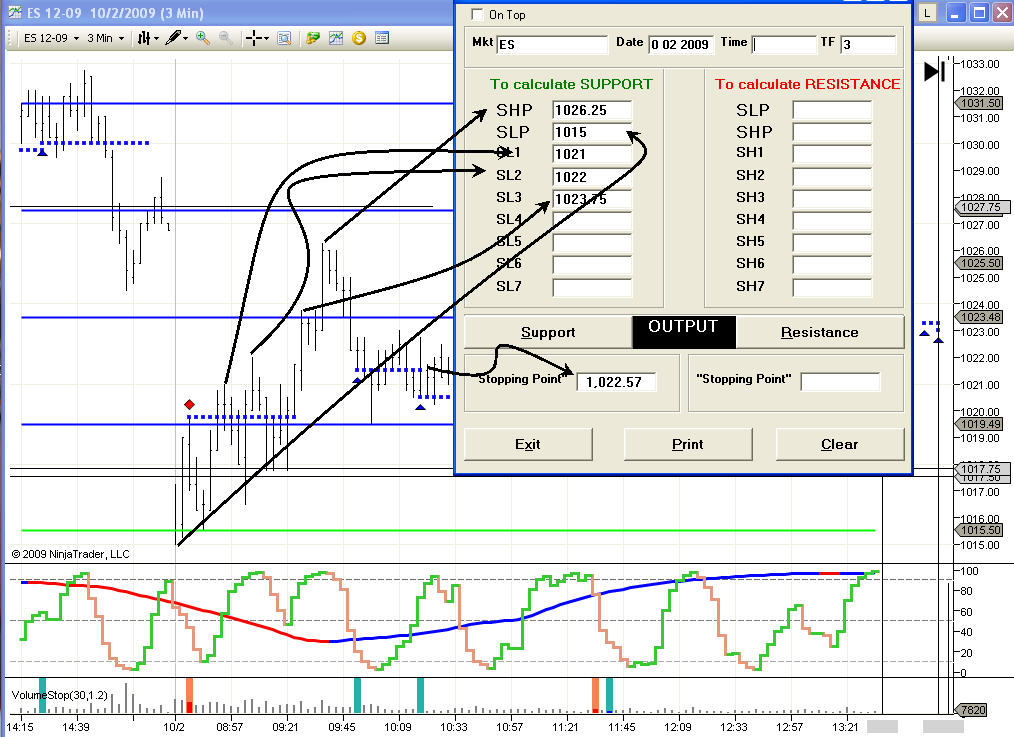Image resolution: width=1014 pixels, height=737 pixels.
Task: Click the resistance SHP input field
Action: (x=832, y=132)
